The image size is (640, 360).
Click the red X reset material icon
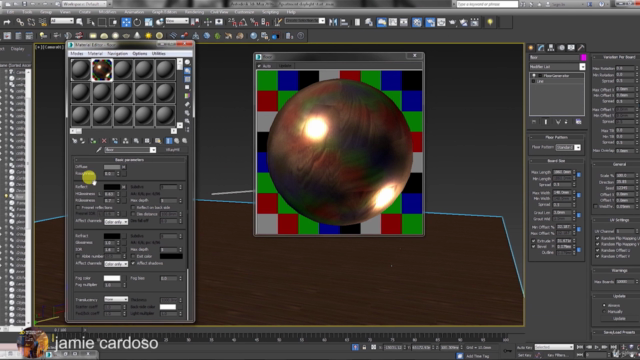point(104,141)
